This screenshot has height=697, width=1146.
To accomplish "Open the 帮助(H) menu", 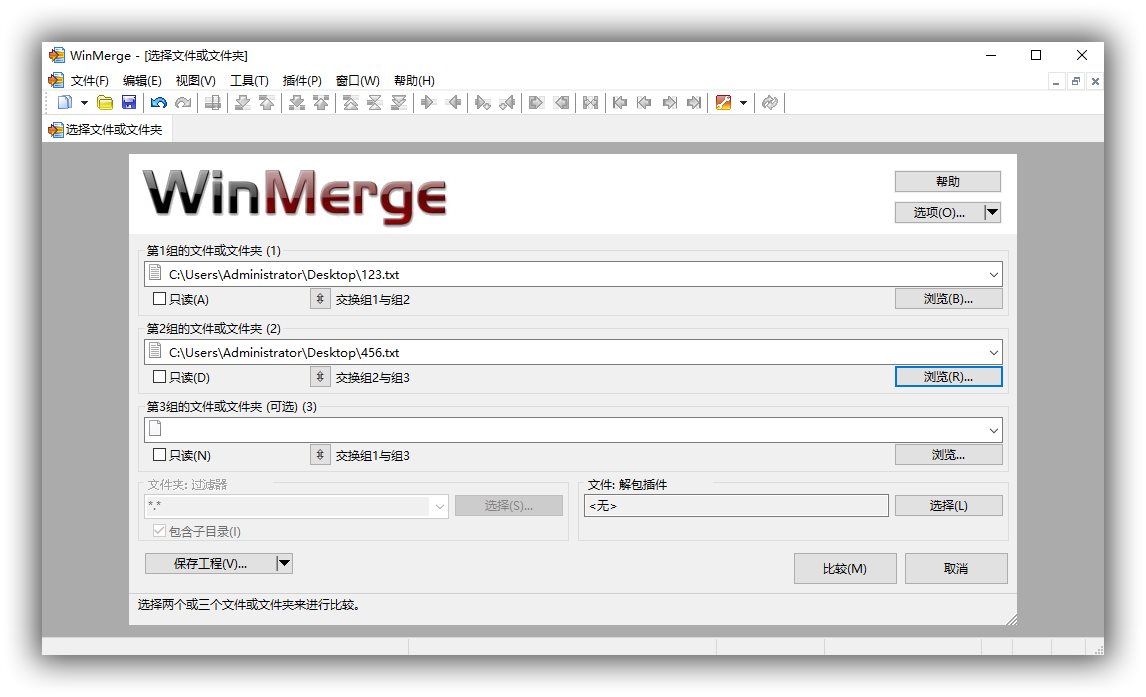I will click(x=414, y=80).
